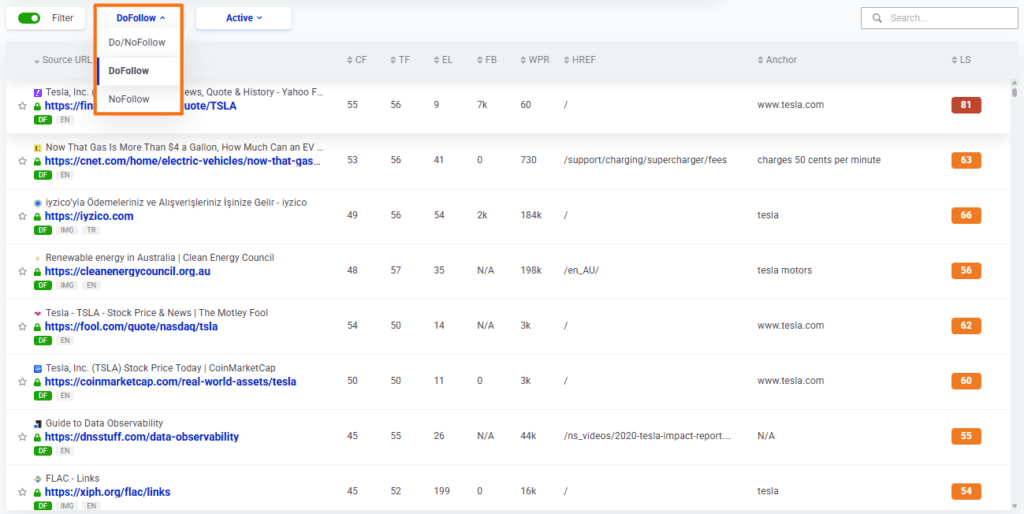Click the LS score 56 badge

point(966,270)
